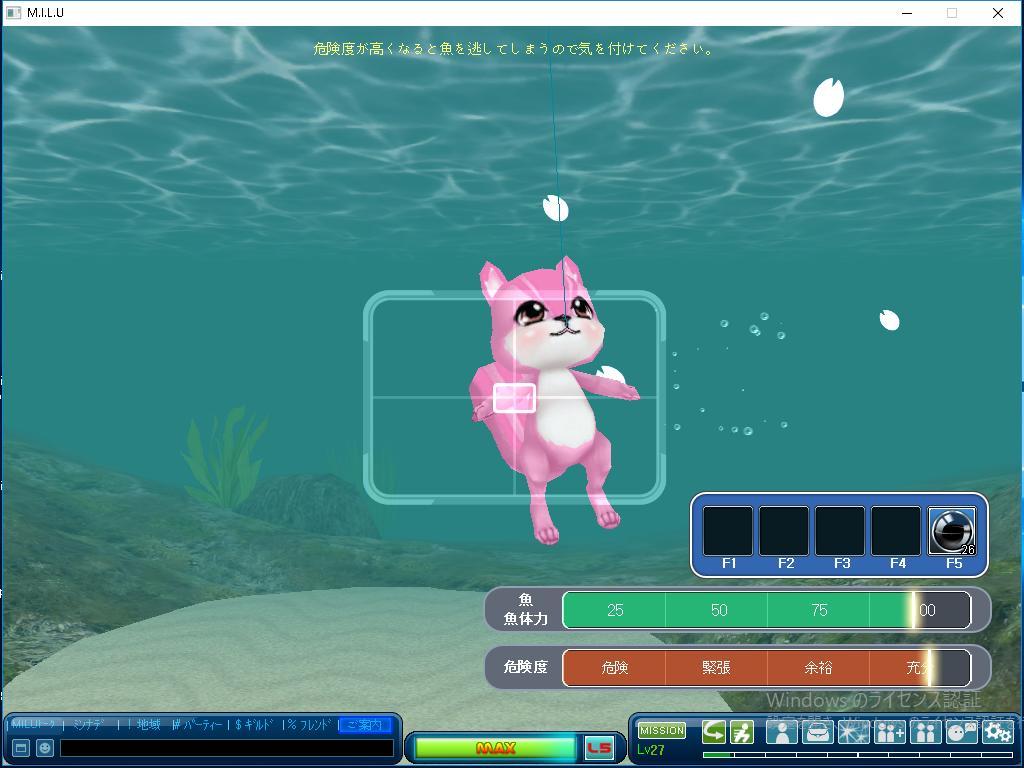
Task: Click the green experience progress bar
Action: 858,755
